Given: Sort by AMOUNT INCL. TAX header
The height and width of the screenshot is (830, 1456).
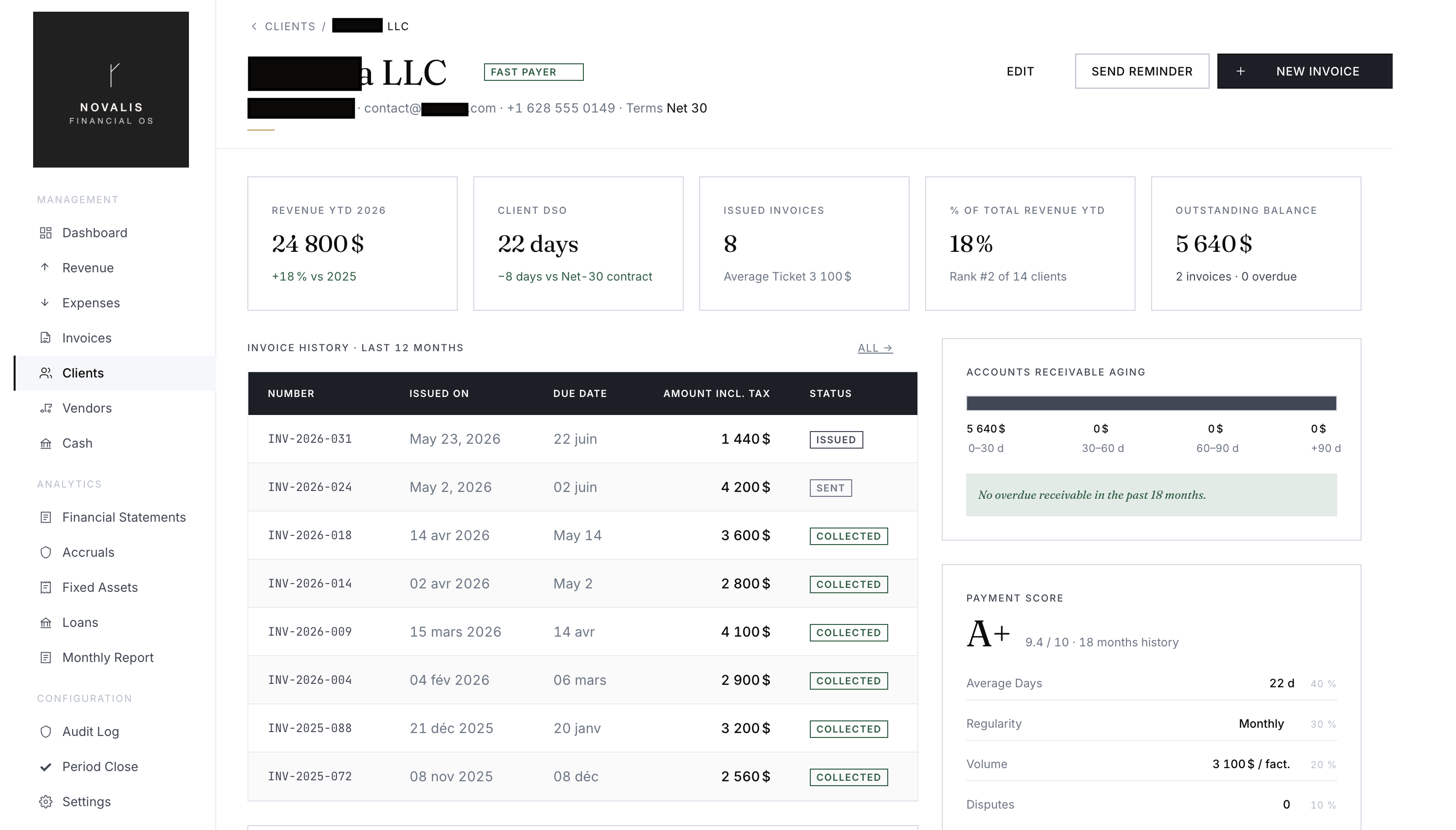Looking at the screenshot, I should tap(716, 394).
